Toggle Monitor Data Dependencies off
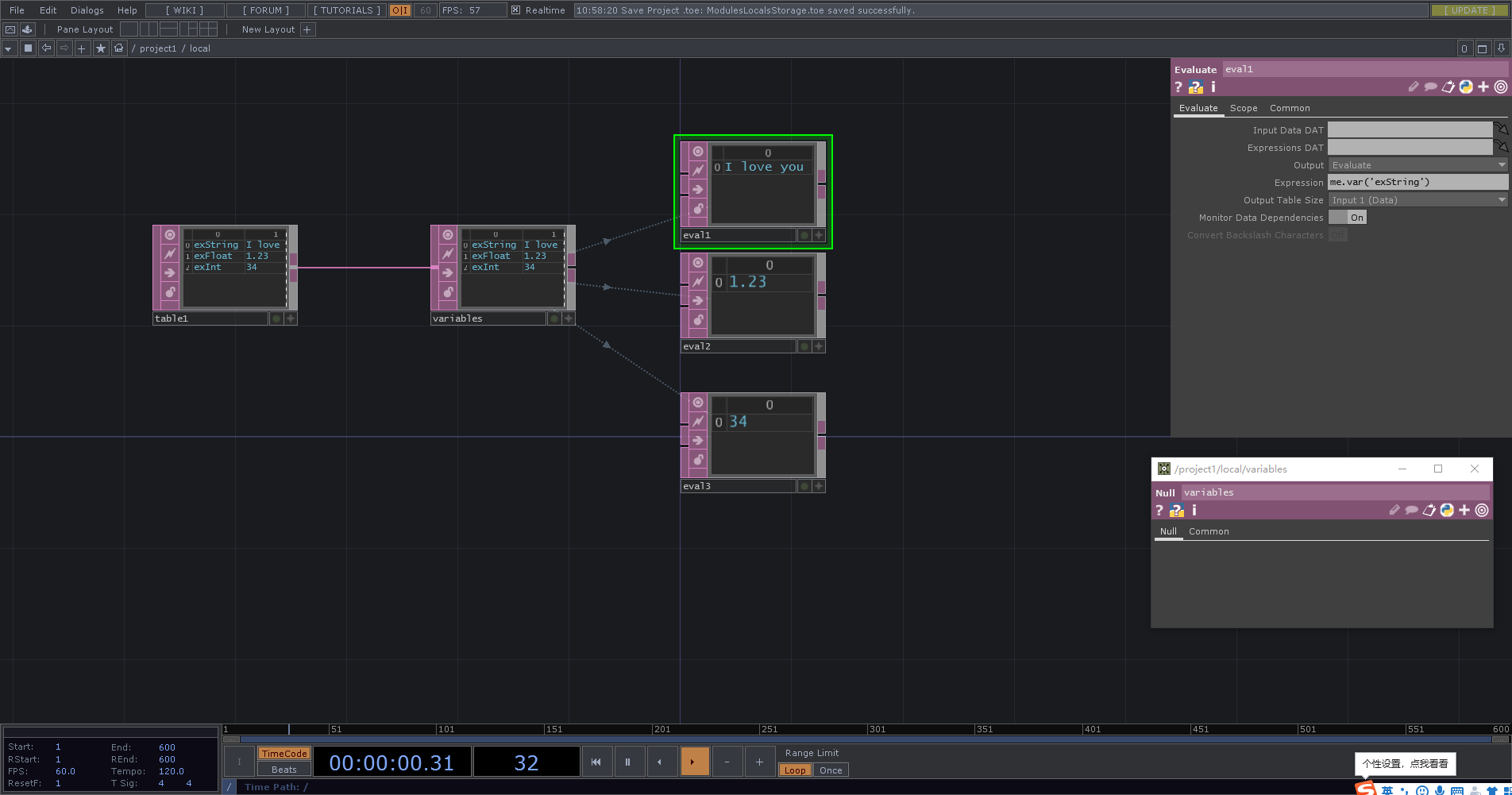 (x=1348, y=217)
